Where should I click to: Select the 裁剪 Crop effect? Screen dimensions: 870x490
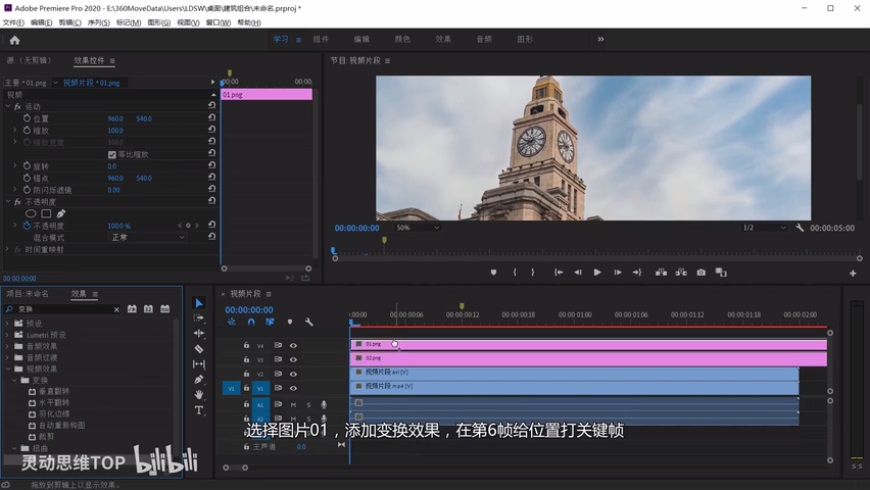click(47, 437)
